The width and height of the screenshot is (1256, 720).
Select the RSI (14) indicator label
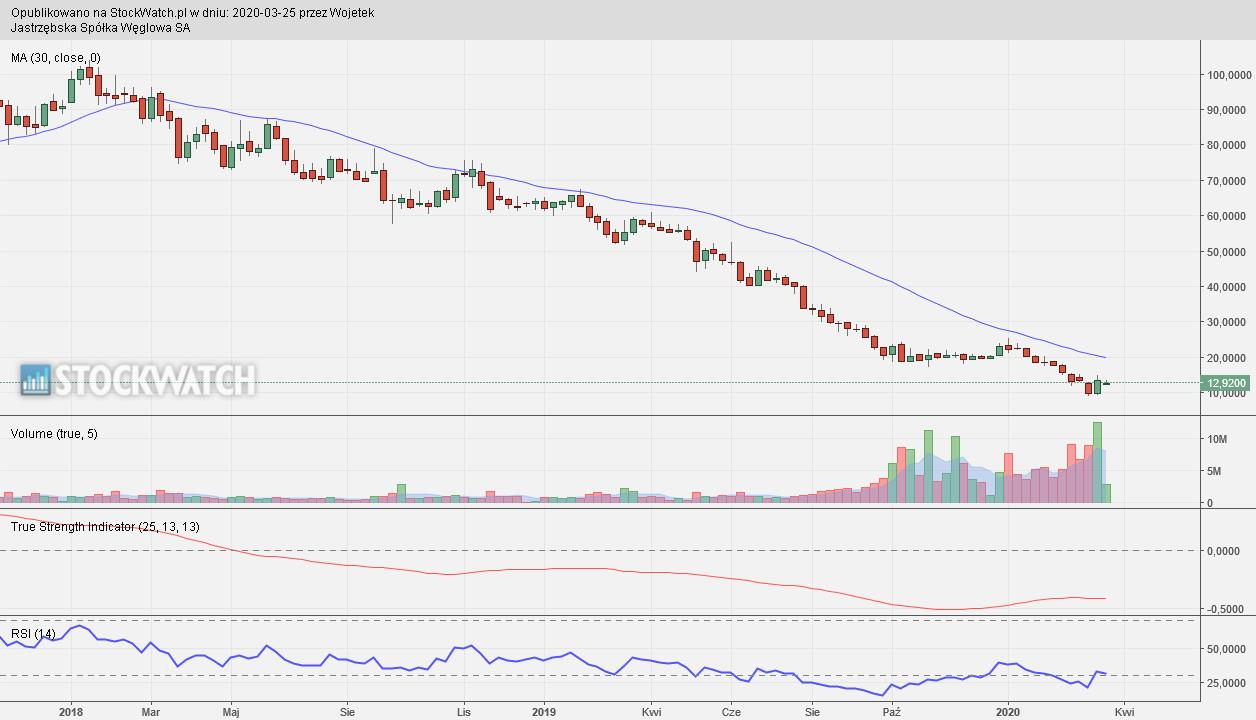coord(33,634)
